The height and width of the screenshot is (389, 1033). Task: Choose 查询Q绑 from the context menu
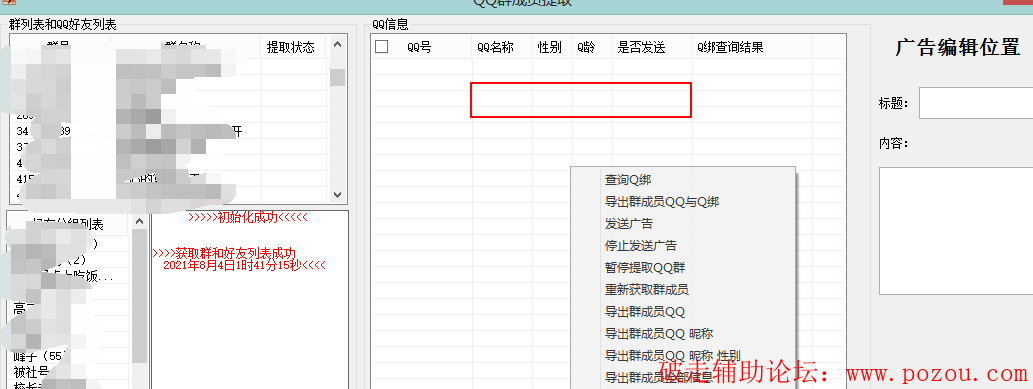[628, 179]
